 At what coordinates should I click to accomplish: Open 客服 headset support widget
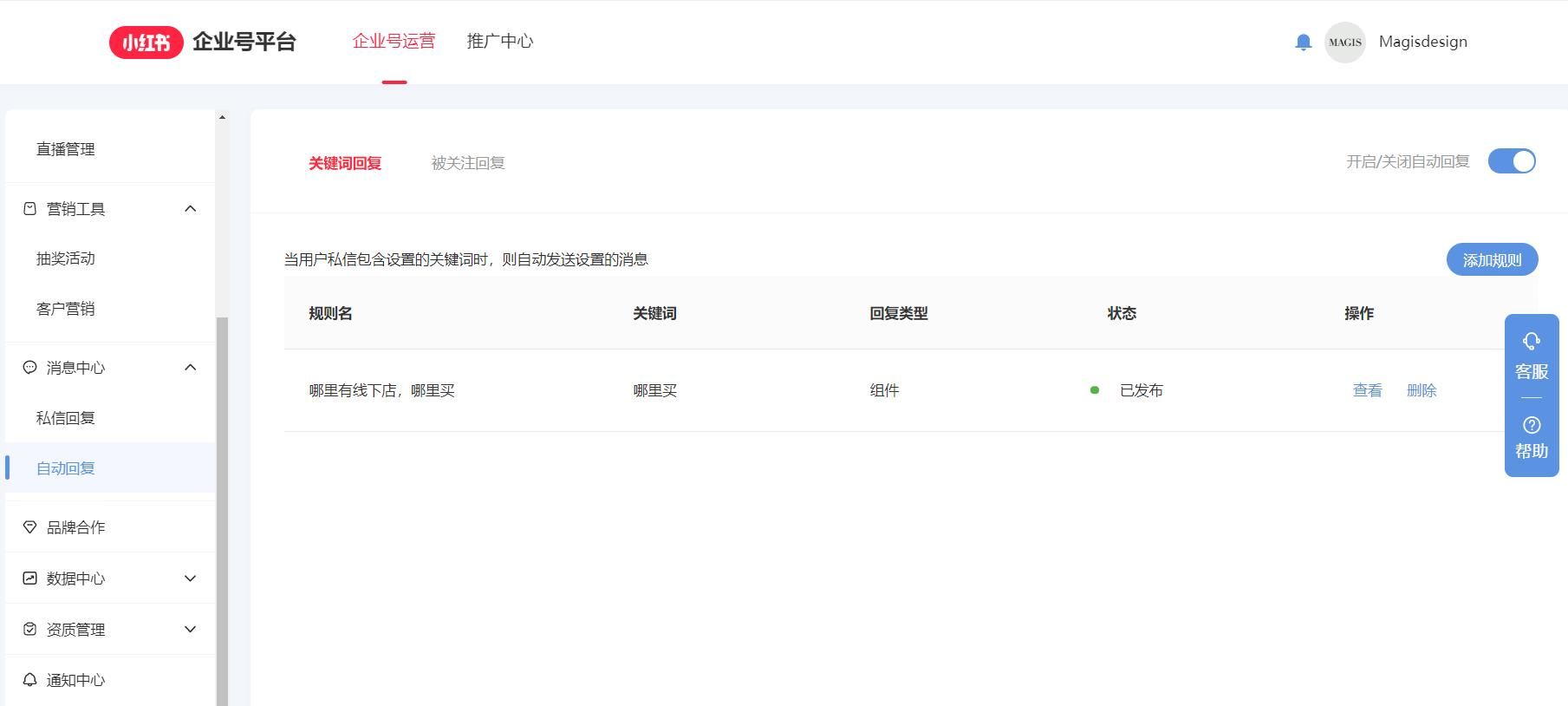[x=1532, y=356]
